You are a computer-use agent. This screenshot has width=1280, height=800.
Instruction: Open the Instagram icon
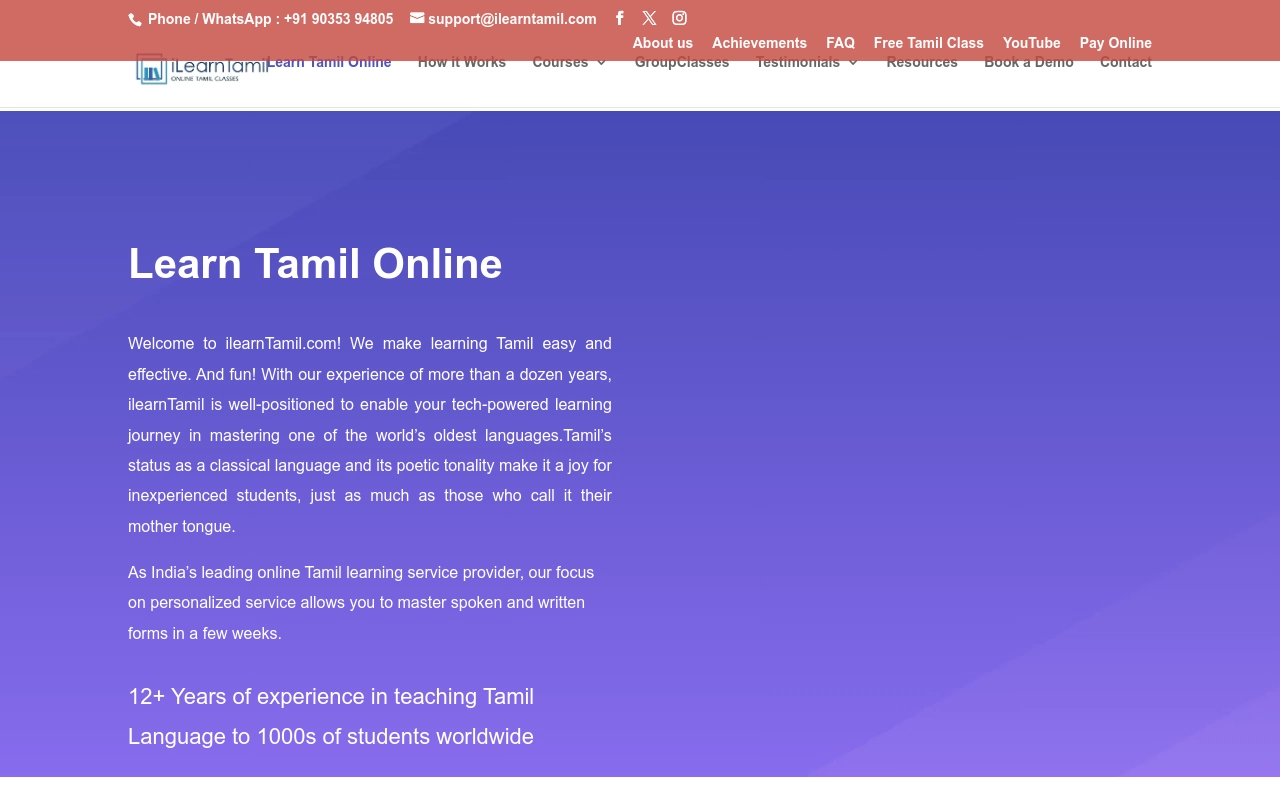(680, 18)
